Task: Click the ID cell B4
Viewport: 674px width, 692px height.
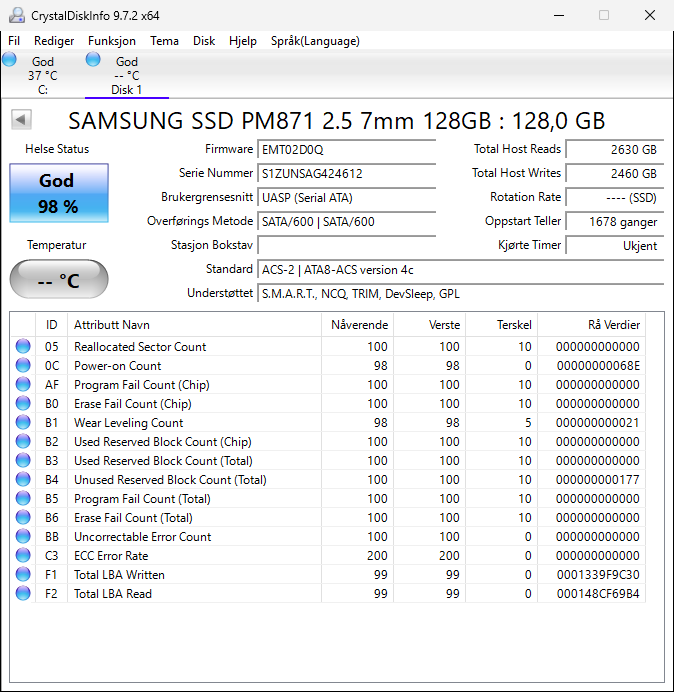Action: [x=51, y=480]
